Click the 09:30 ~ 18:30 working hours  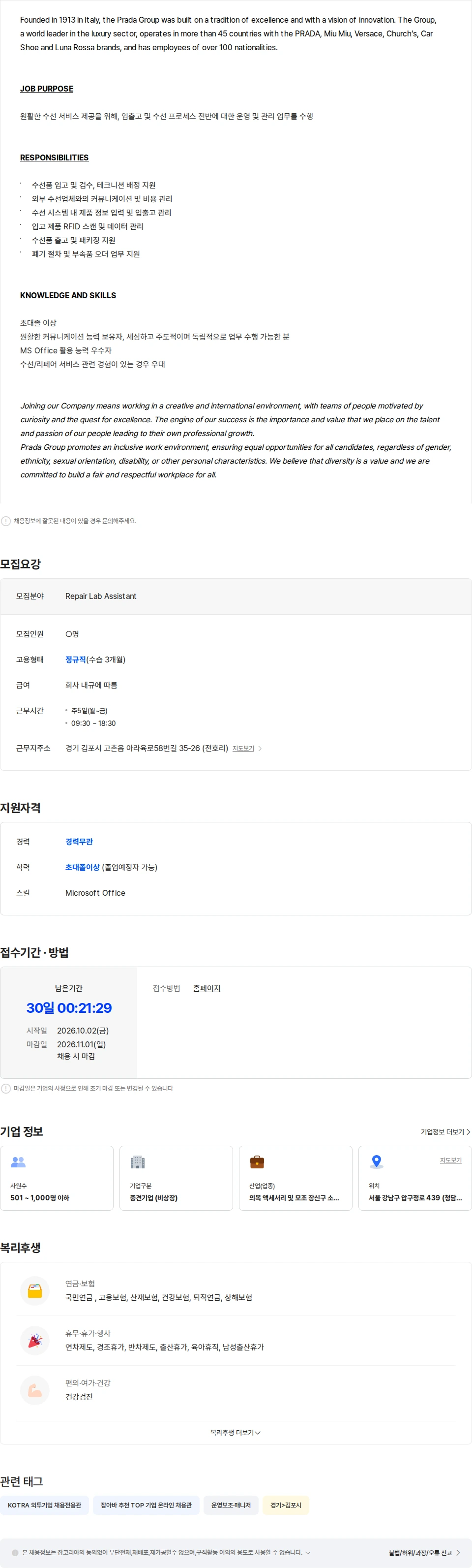93,723
